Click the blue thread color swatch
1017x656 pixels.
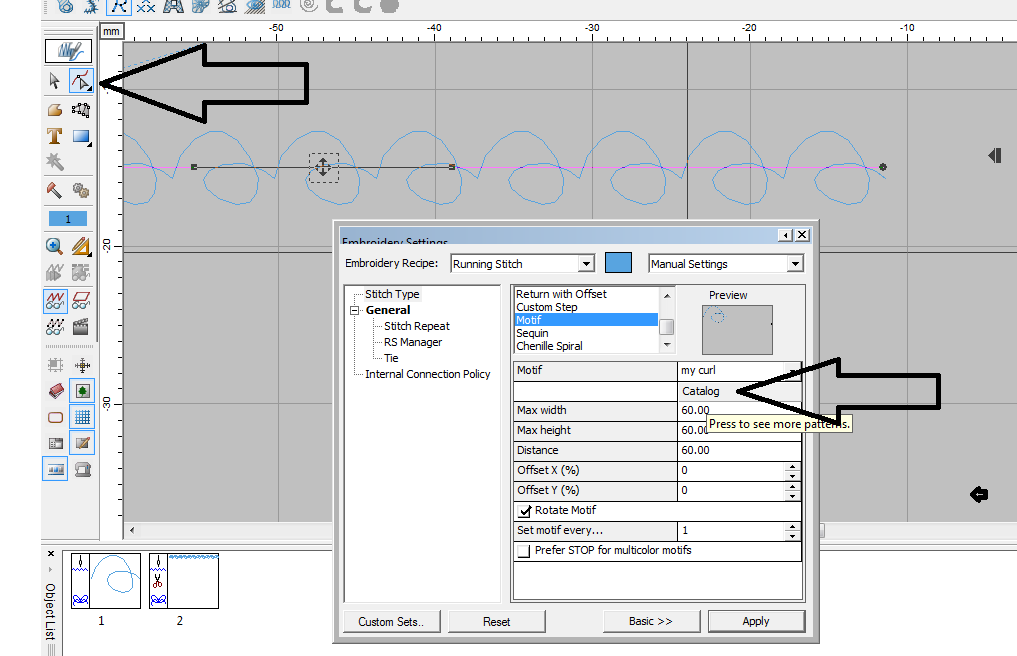[619, 263]
